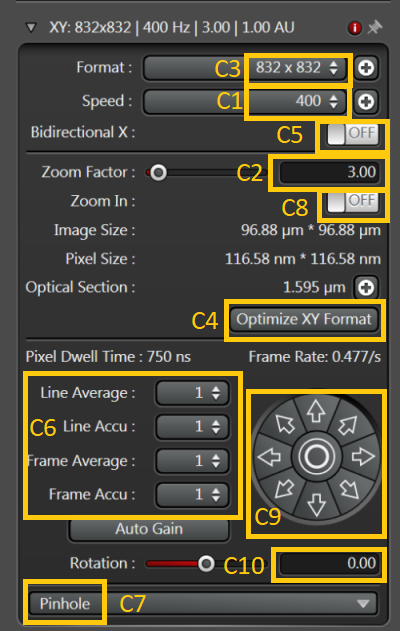Click the Pinhole tab label
The width and height of the screenshot is (400, 631).
point(65,603)
